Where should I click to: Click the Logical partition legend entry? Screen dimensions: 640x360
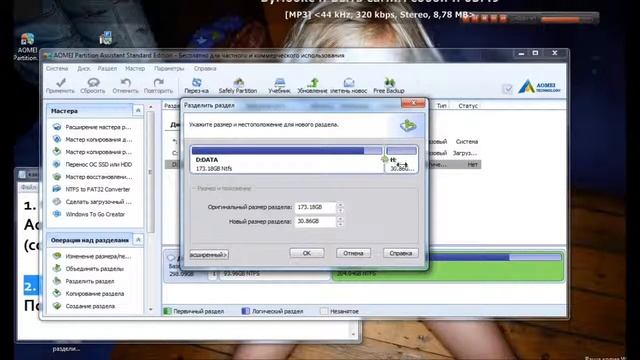pyautogui.click(x=273, y=311)
